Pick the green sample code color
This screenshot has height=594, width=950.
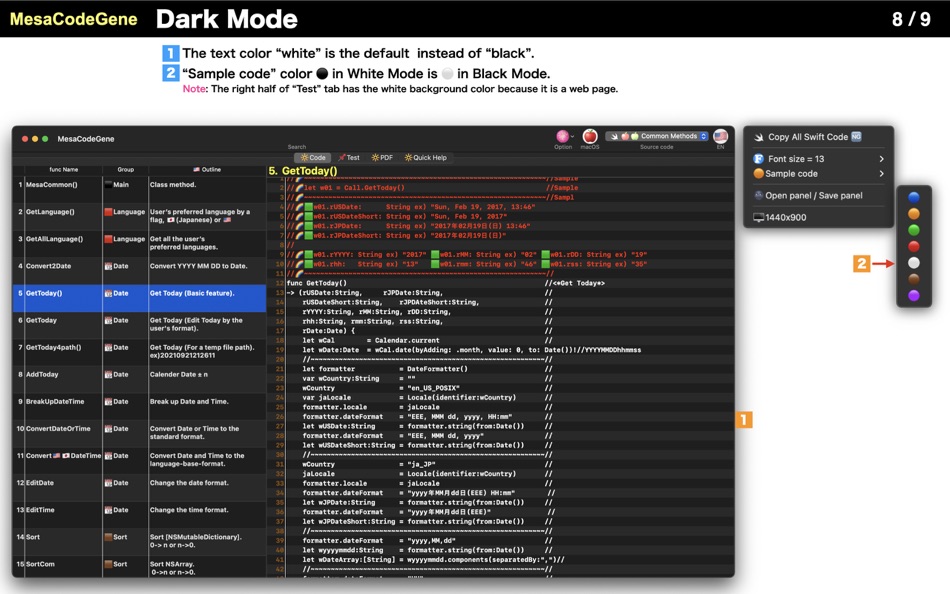click(914, 230)
